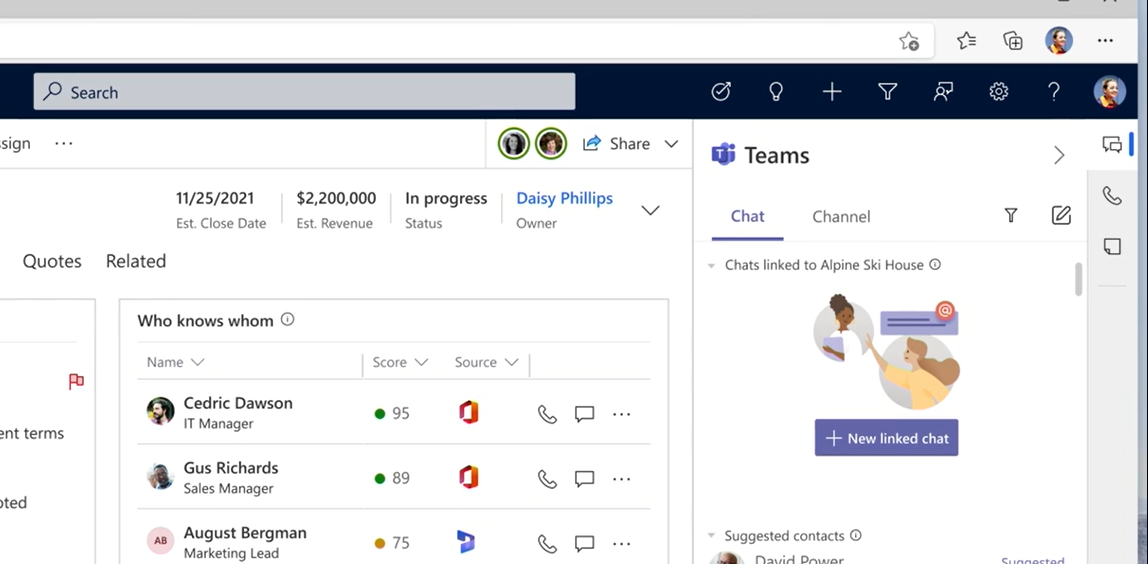Screen dimensions: 1148x564
Task: Add page to favorites star icon
Action: 909,41
